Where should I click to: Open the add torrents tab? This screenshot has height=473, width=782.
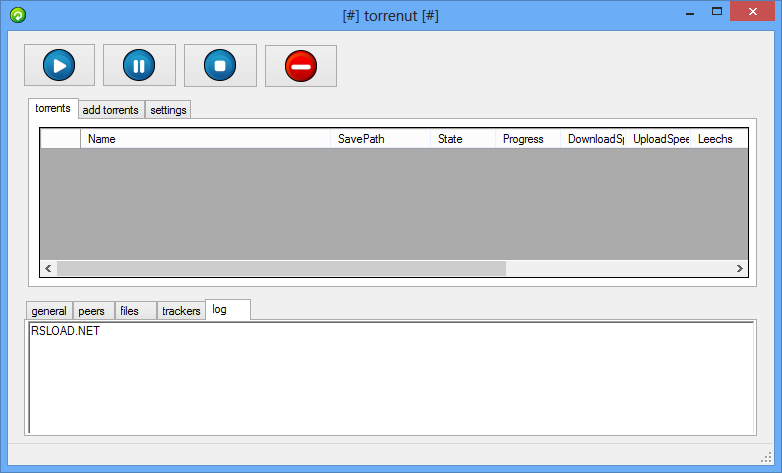111,110
